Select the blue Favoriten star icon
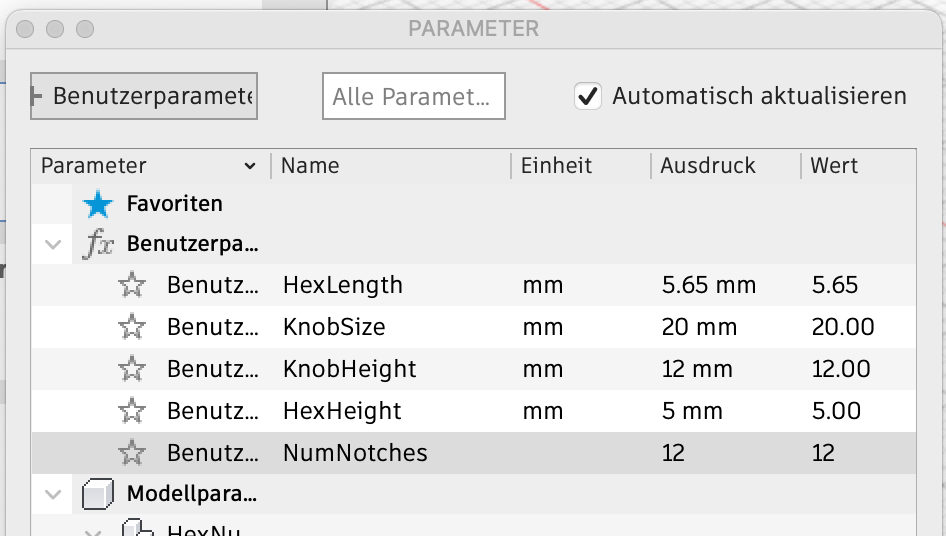This screenshot has width=946, height=536. (x=98, y=204)
